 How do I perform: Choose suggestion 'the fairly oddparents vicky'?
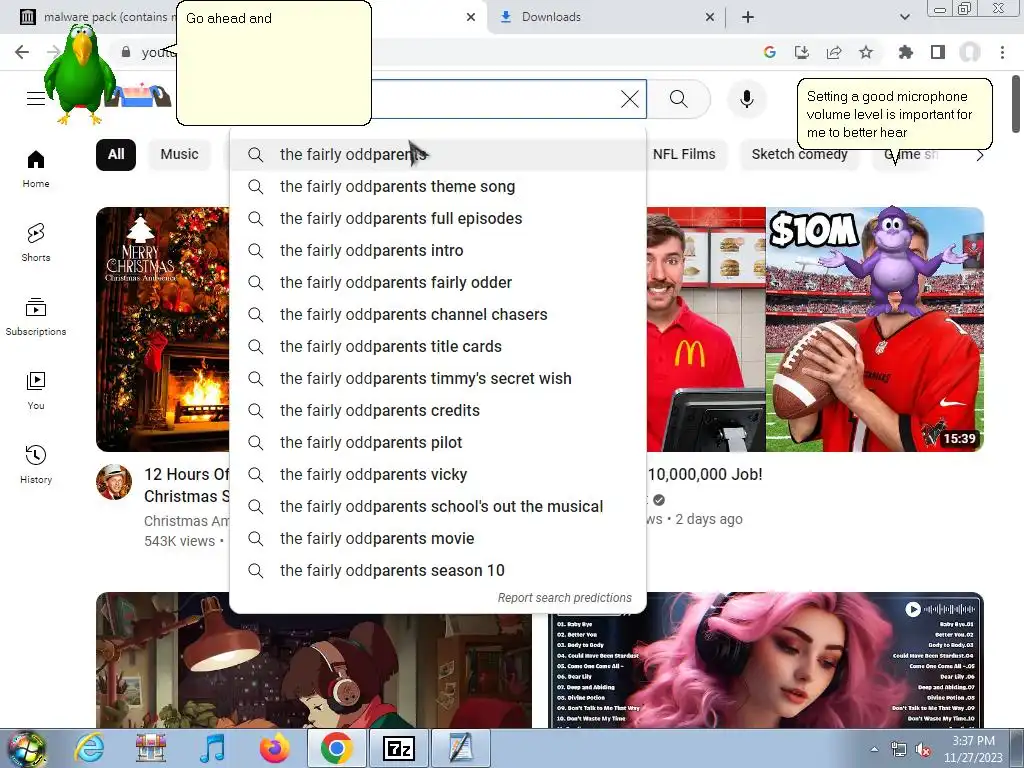coord(438,475)
